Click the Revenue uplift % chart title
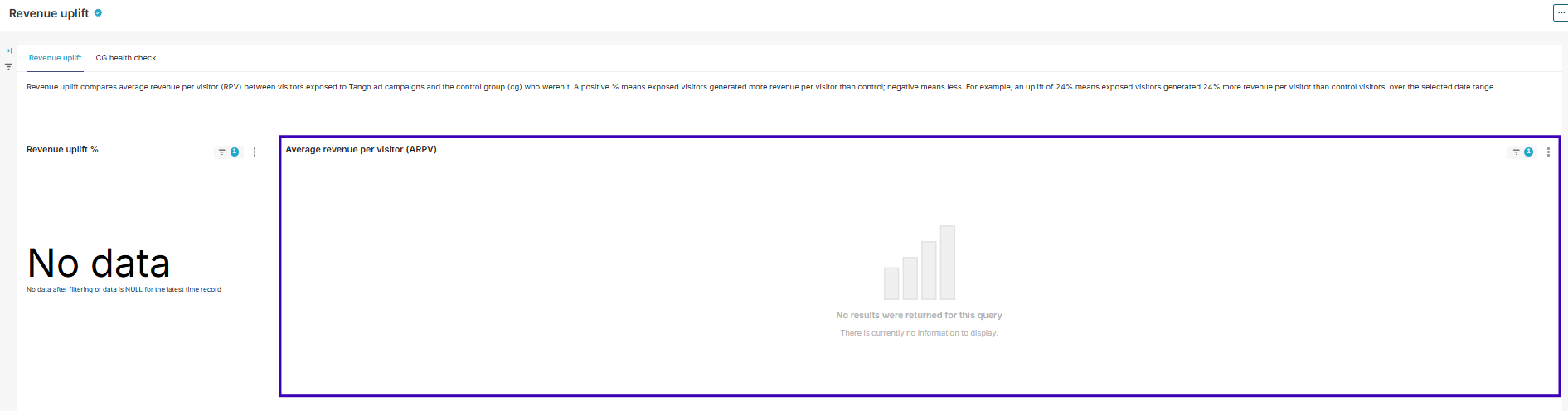The width and height of the screenshot is (1568, 411). [62, 149]
